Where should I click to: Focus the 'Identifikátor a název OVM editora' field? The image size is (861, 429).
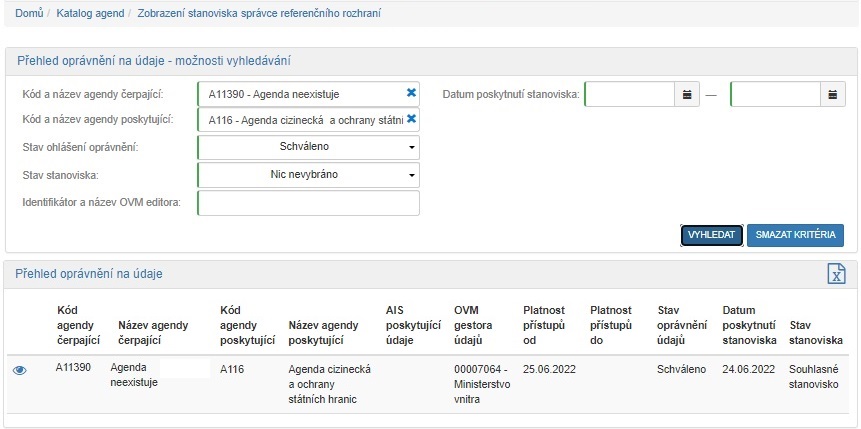tap(309, 203)
